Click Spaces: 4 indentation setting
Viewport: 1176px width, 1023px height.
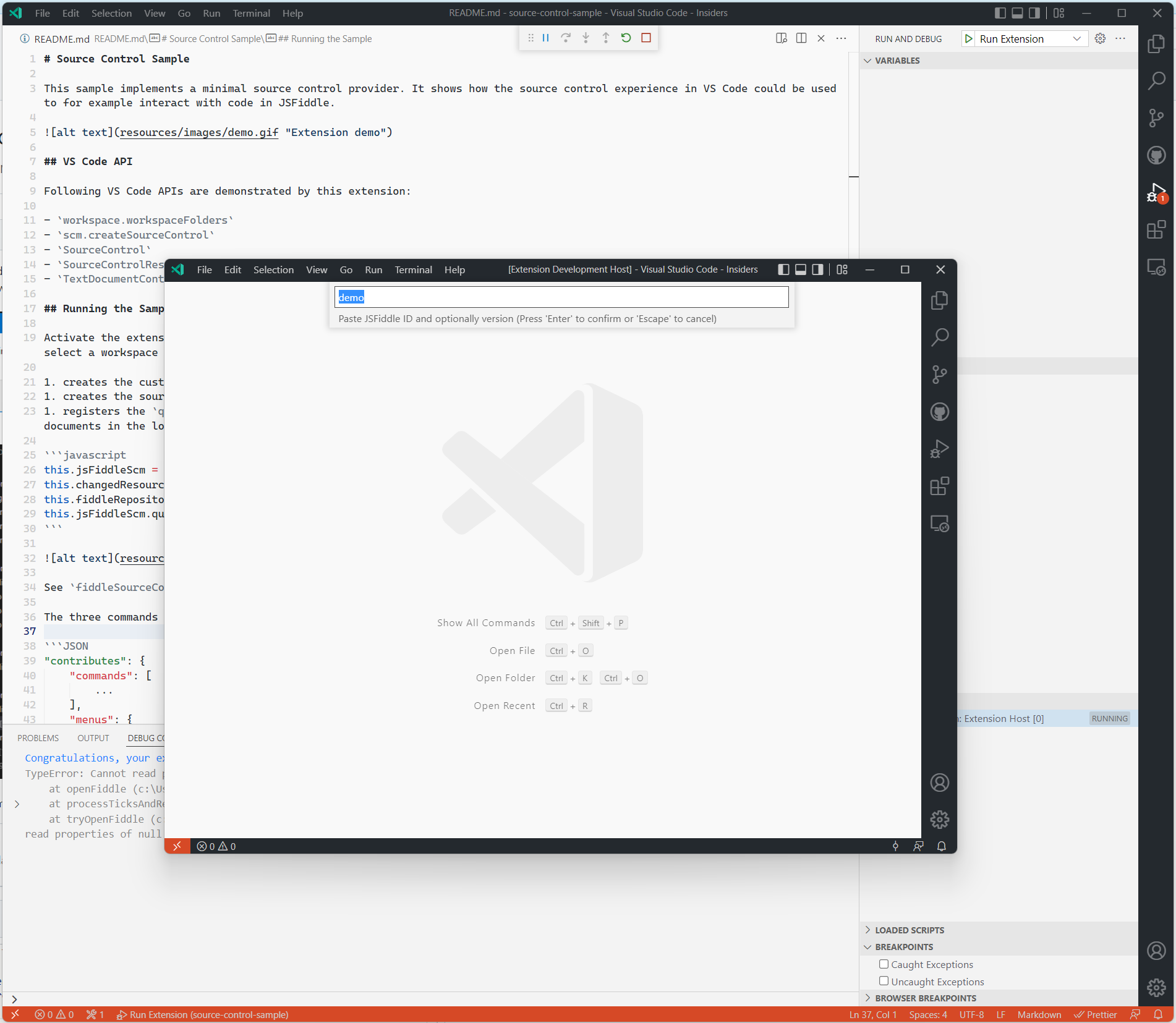point(927,1014)
